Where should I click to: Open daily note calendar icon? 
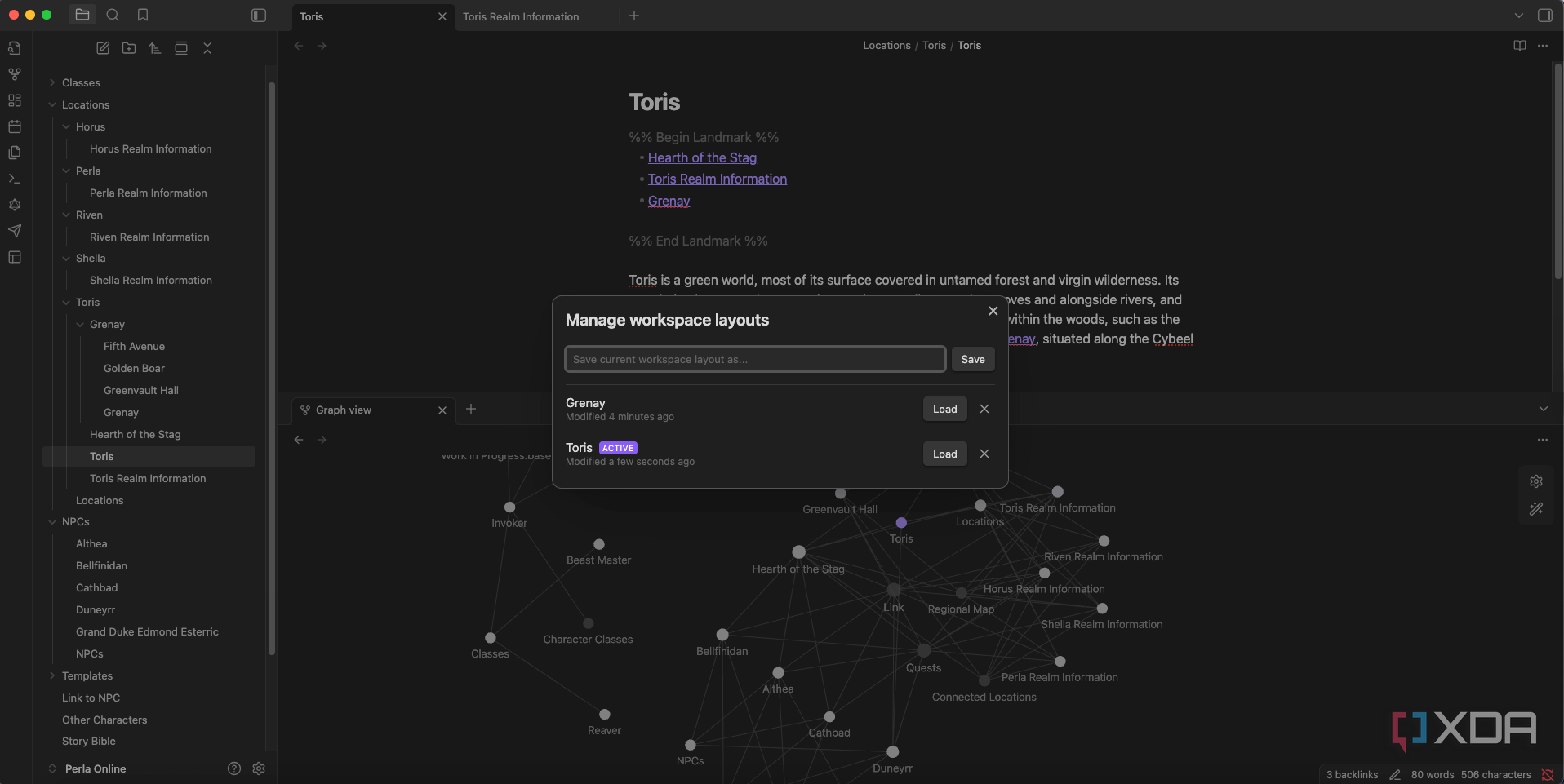[15, 126]
